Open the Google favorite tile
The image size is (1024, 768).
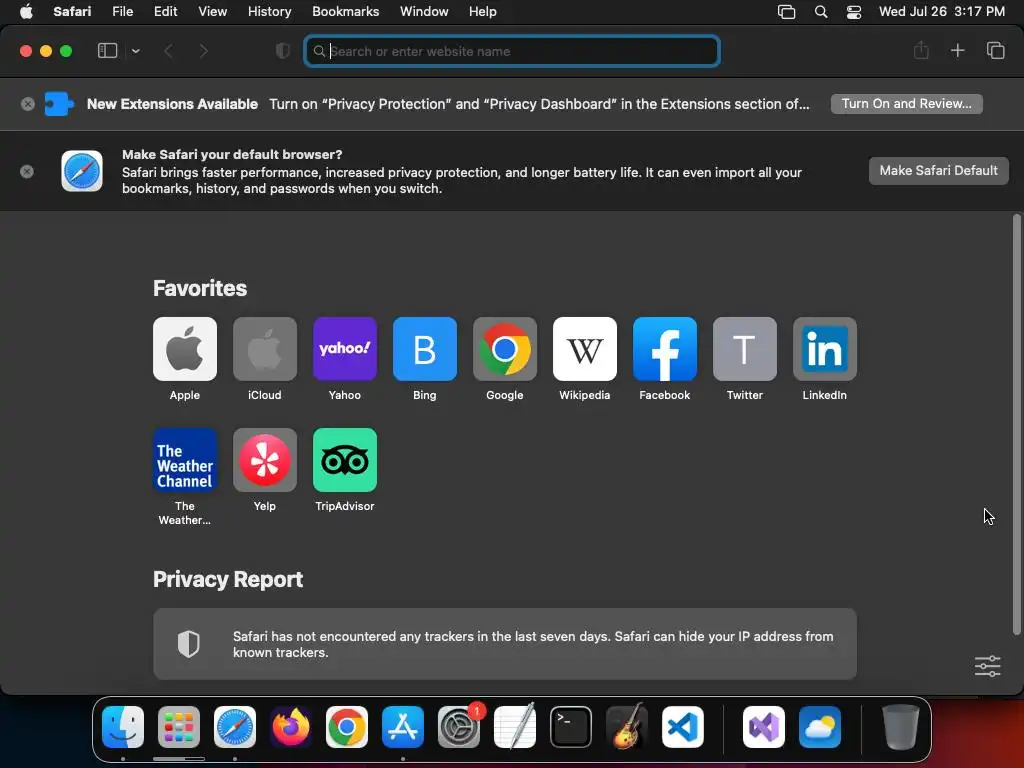pyautogui.click(x=505, y=349)
